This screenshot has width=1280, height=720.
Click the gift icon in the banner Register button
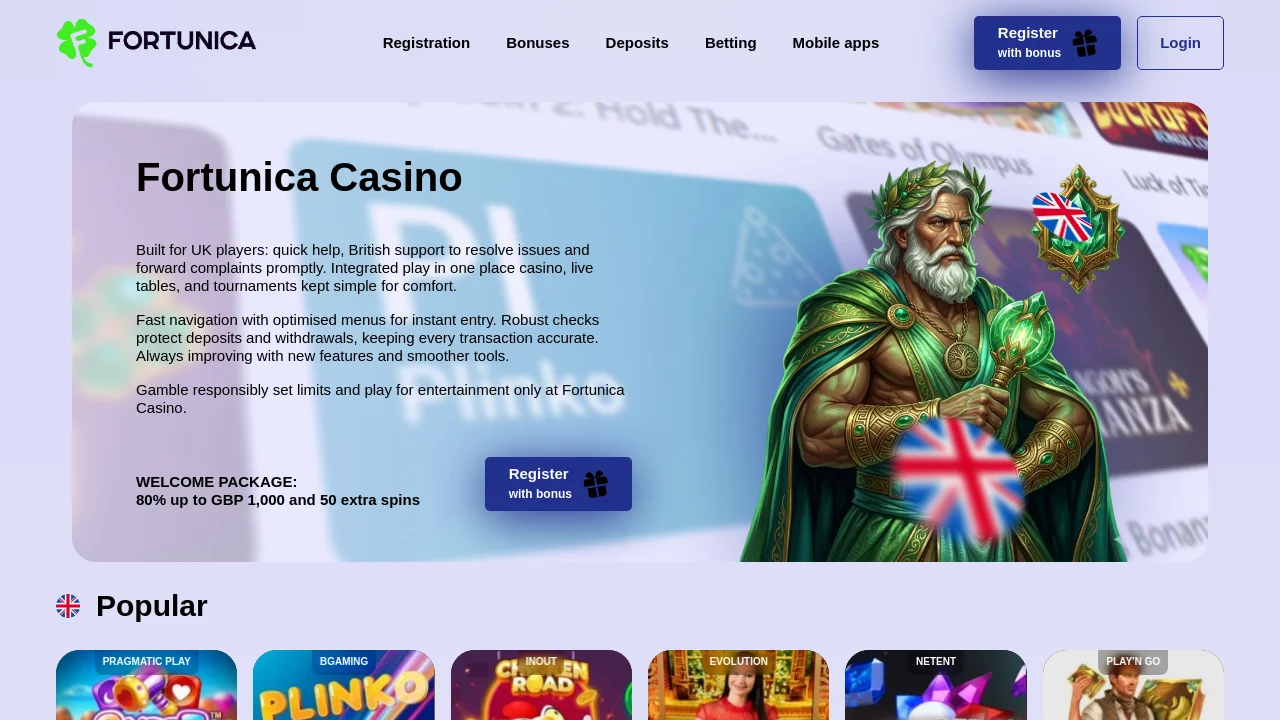(596, 484)
